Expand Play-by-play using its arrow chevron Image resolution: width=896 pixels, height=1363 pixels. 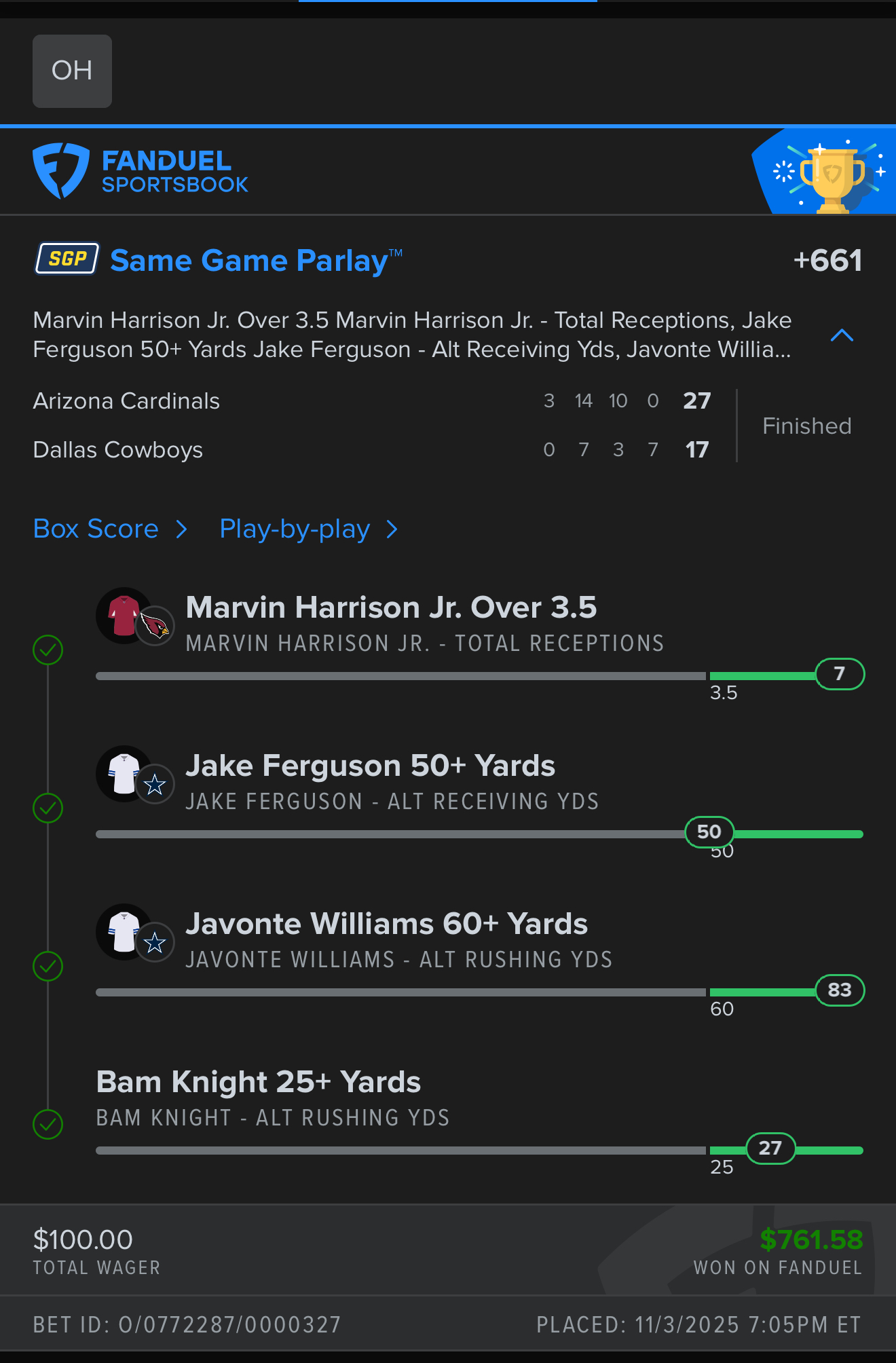click(392, 529)
